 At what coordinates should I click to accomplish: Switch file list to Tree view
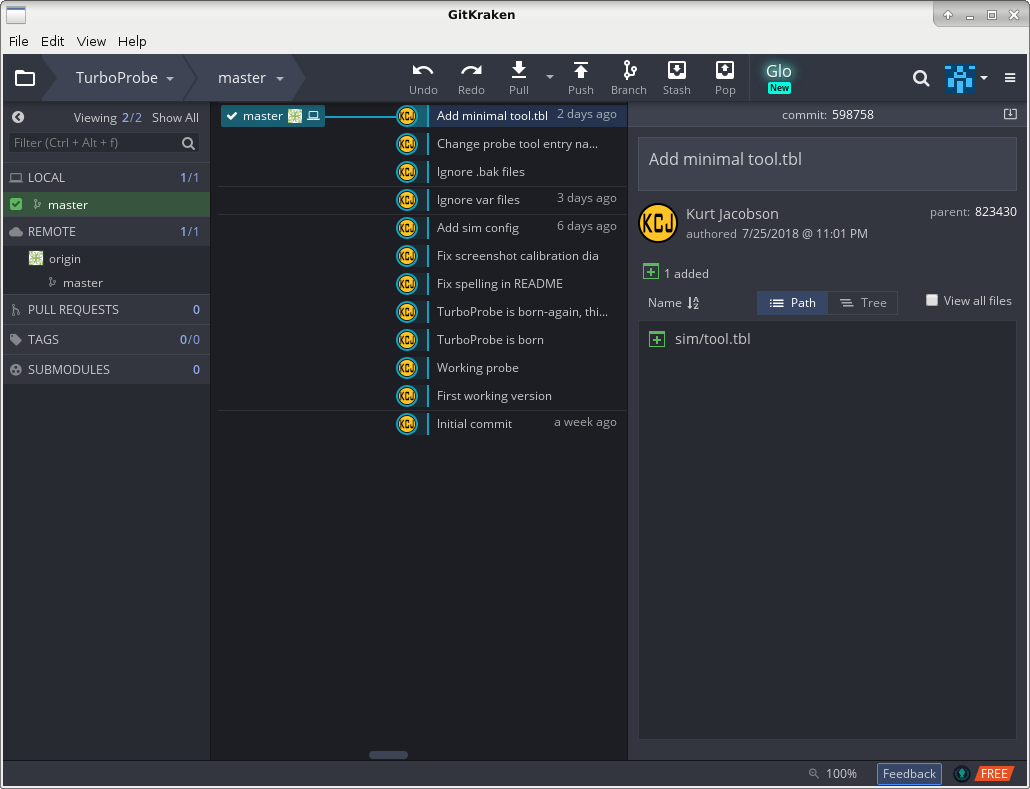point(863,303)
